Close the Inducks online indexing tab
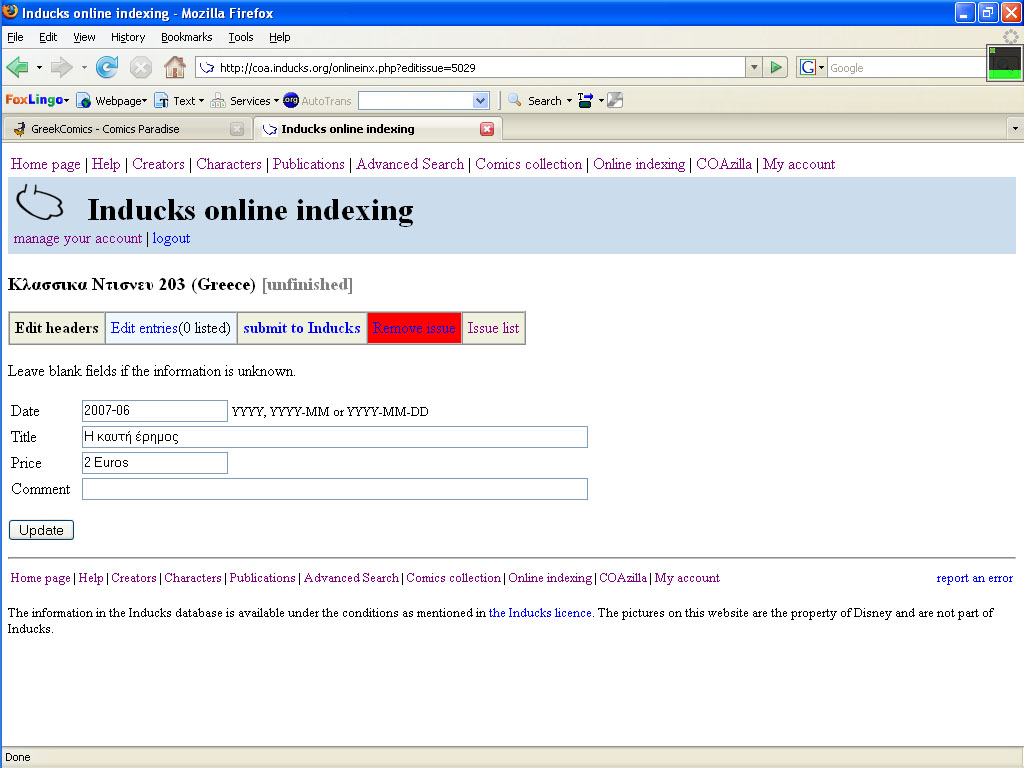This screenshot has width=1024, height=768. 487,129
